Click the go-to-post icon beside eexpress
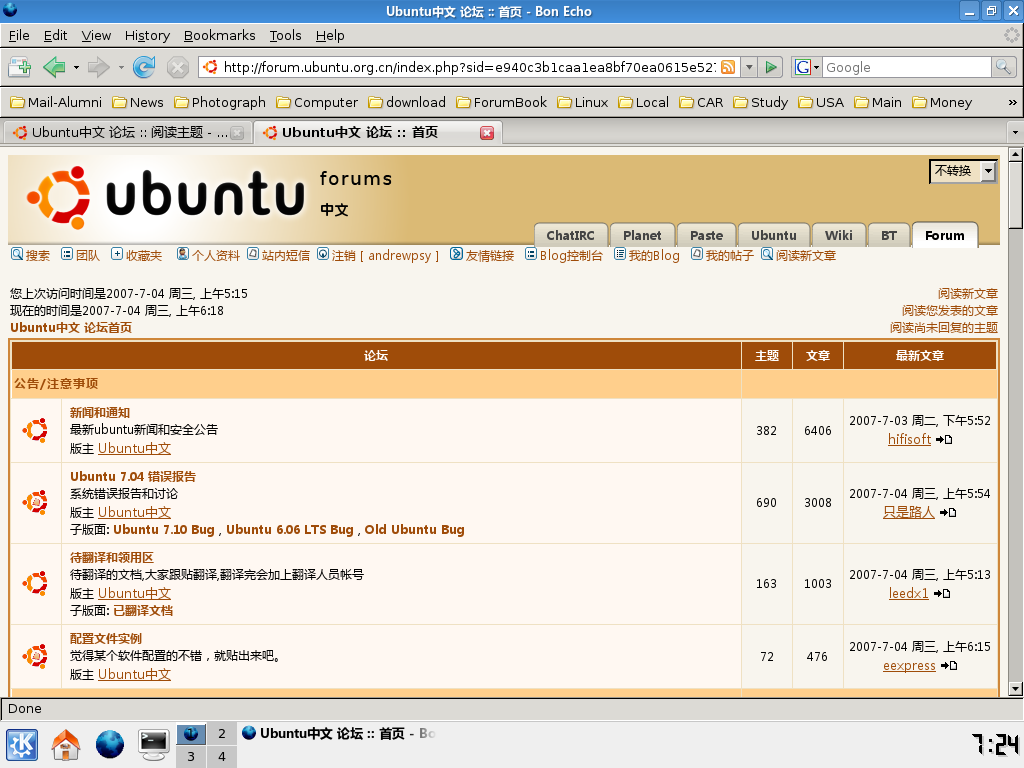Image resolution: width=1024 pixels, height=768 pixels. [949, 665]
